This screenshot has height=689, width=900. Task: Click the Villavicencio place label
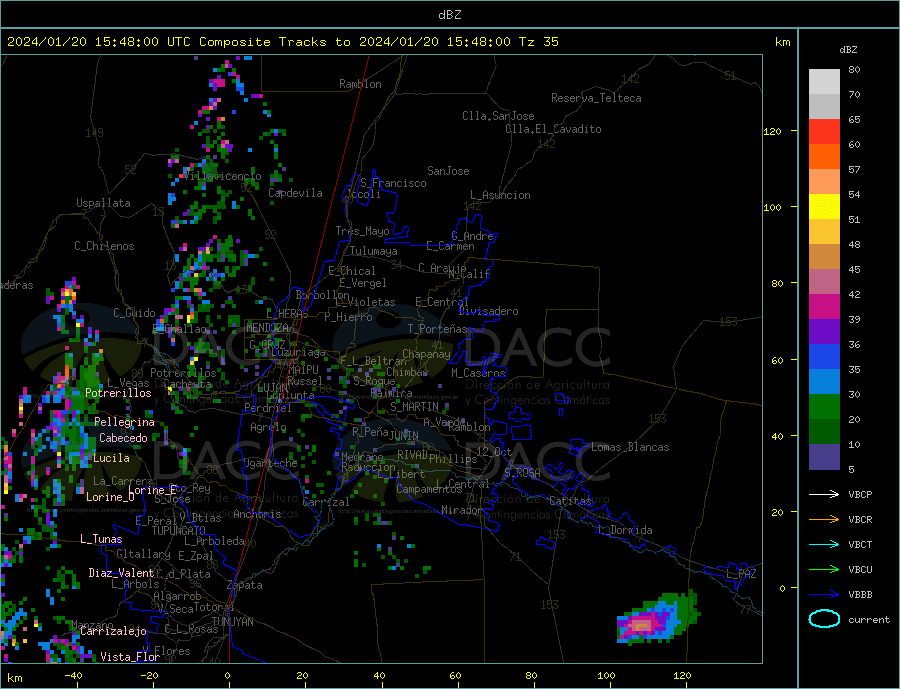coord(222,176)
